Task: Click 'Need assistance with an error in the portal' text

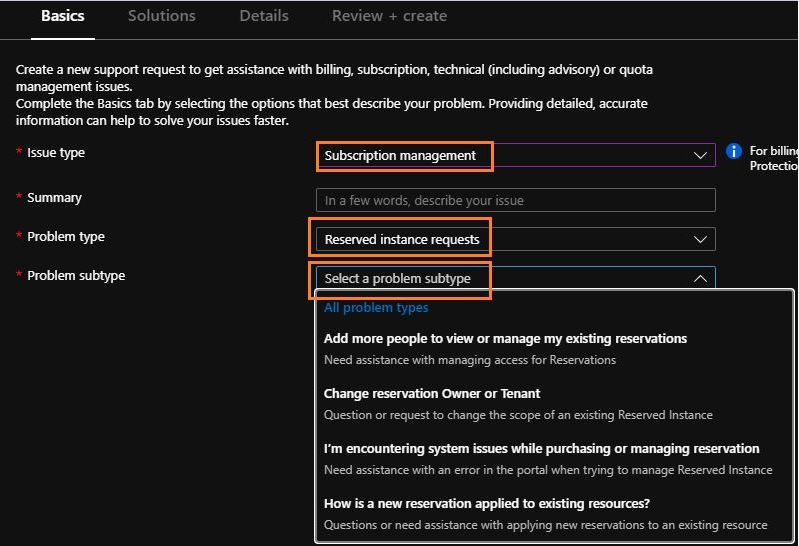Action: coord(548,470)
